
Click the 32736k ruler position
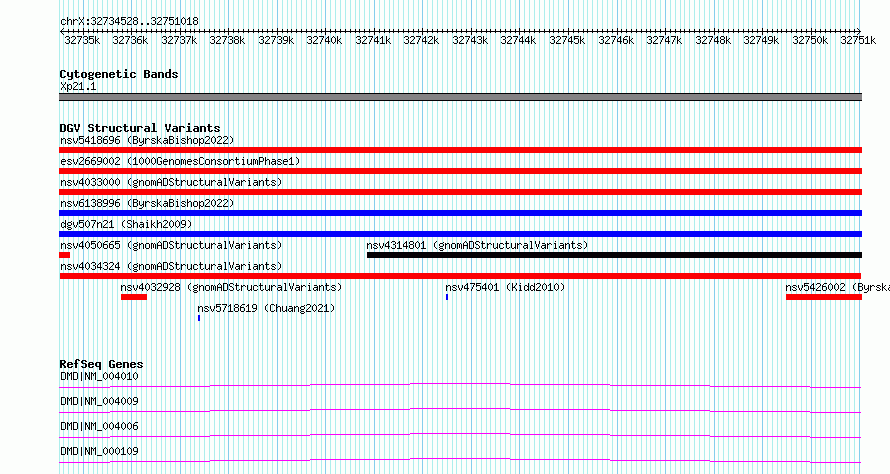tap(130, 40)
